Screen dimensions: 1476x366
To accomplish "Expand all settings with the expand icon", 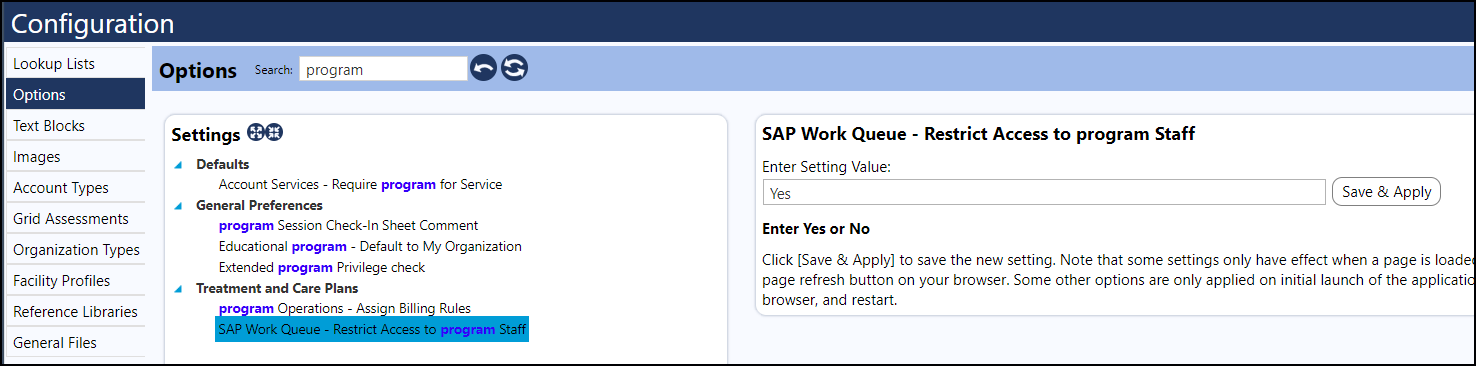I will [x=256, y=133].
